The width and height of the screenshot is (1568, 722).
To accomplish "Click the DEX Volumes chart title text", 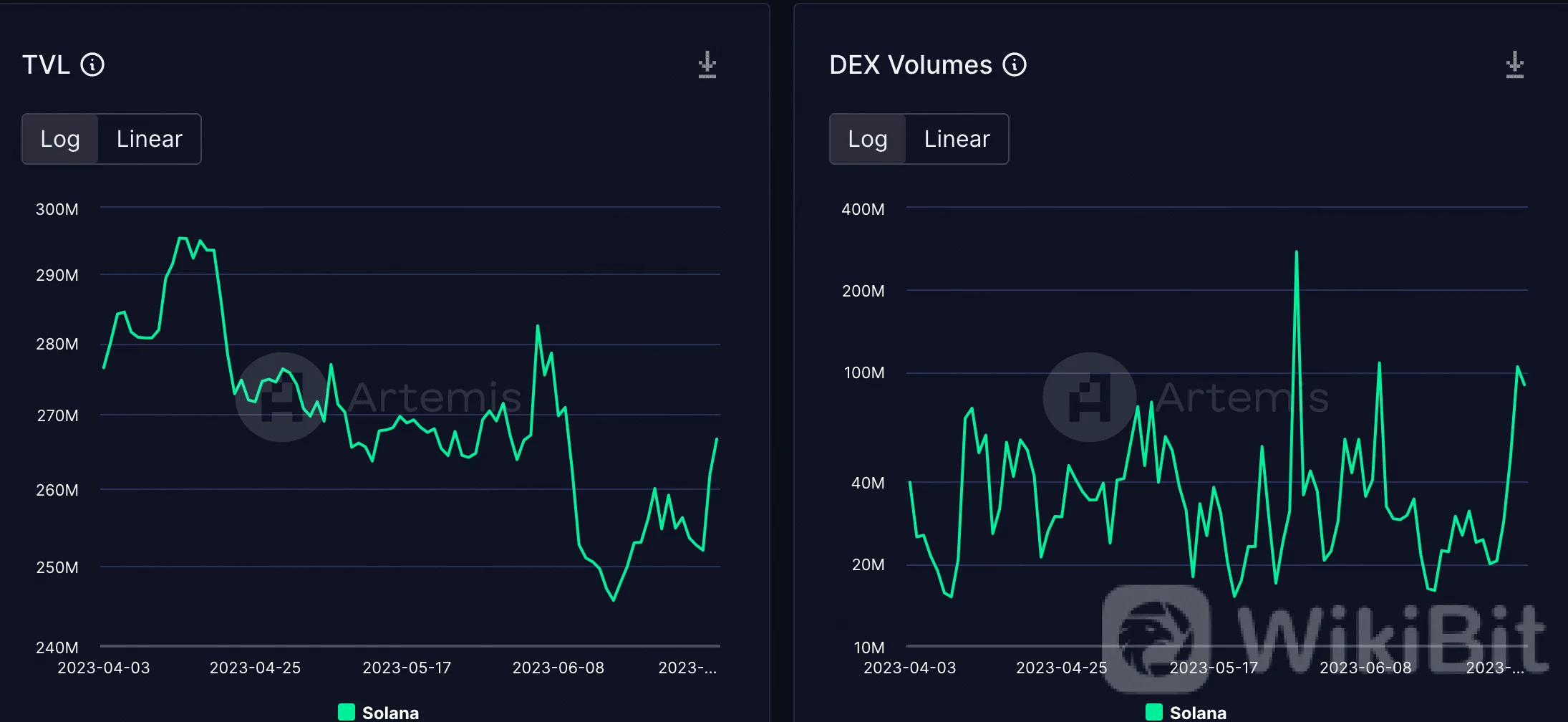I will (x=910, y=65).
